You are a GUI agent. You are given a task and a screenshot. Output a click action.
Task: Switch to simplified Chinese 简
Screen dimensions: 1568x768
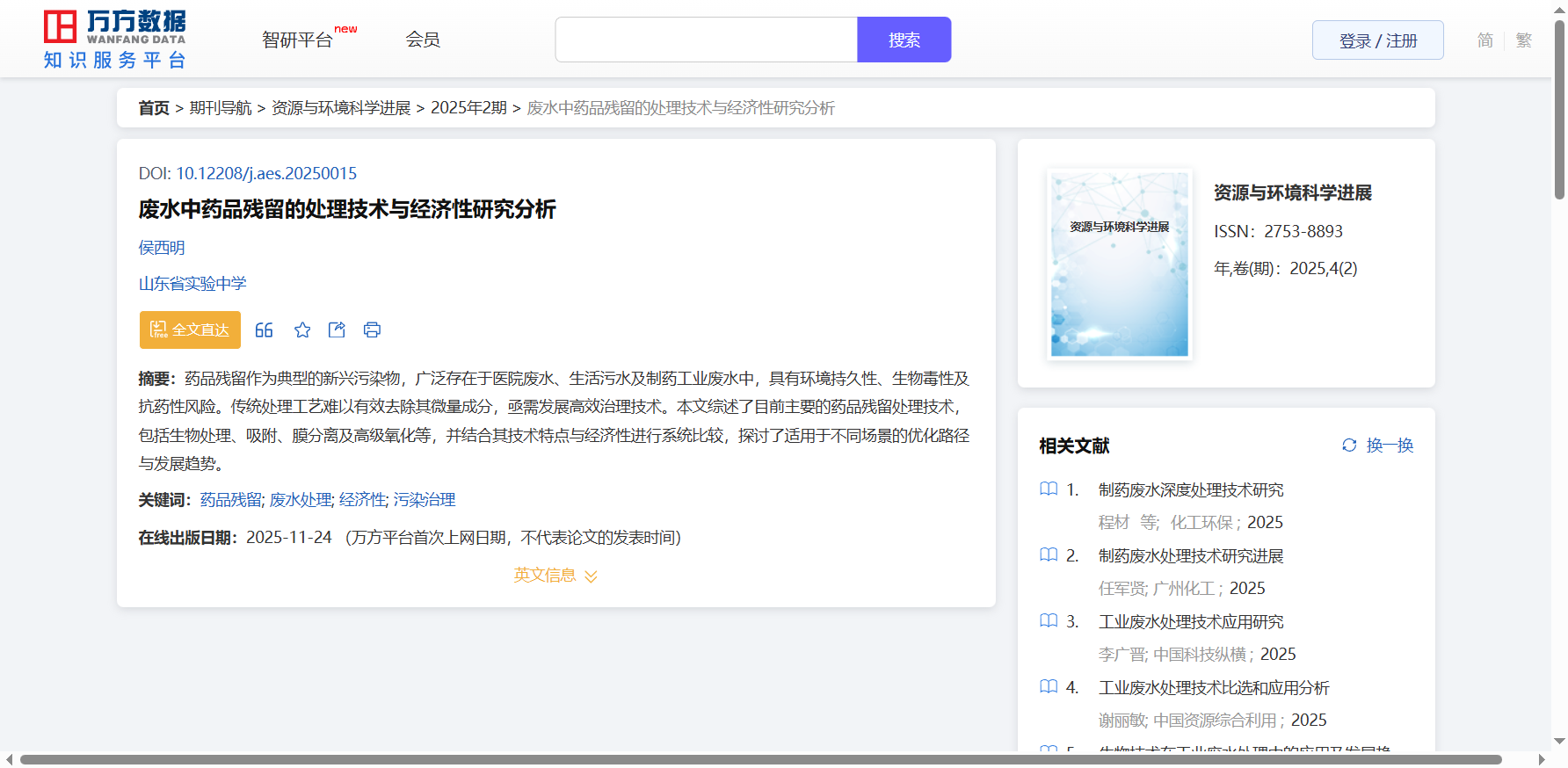click(x=1485, y=40)
